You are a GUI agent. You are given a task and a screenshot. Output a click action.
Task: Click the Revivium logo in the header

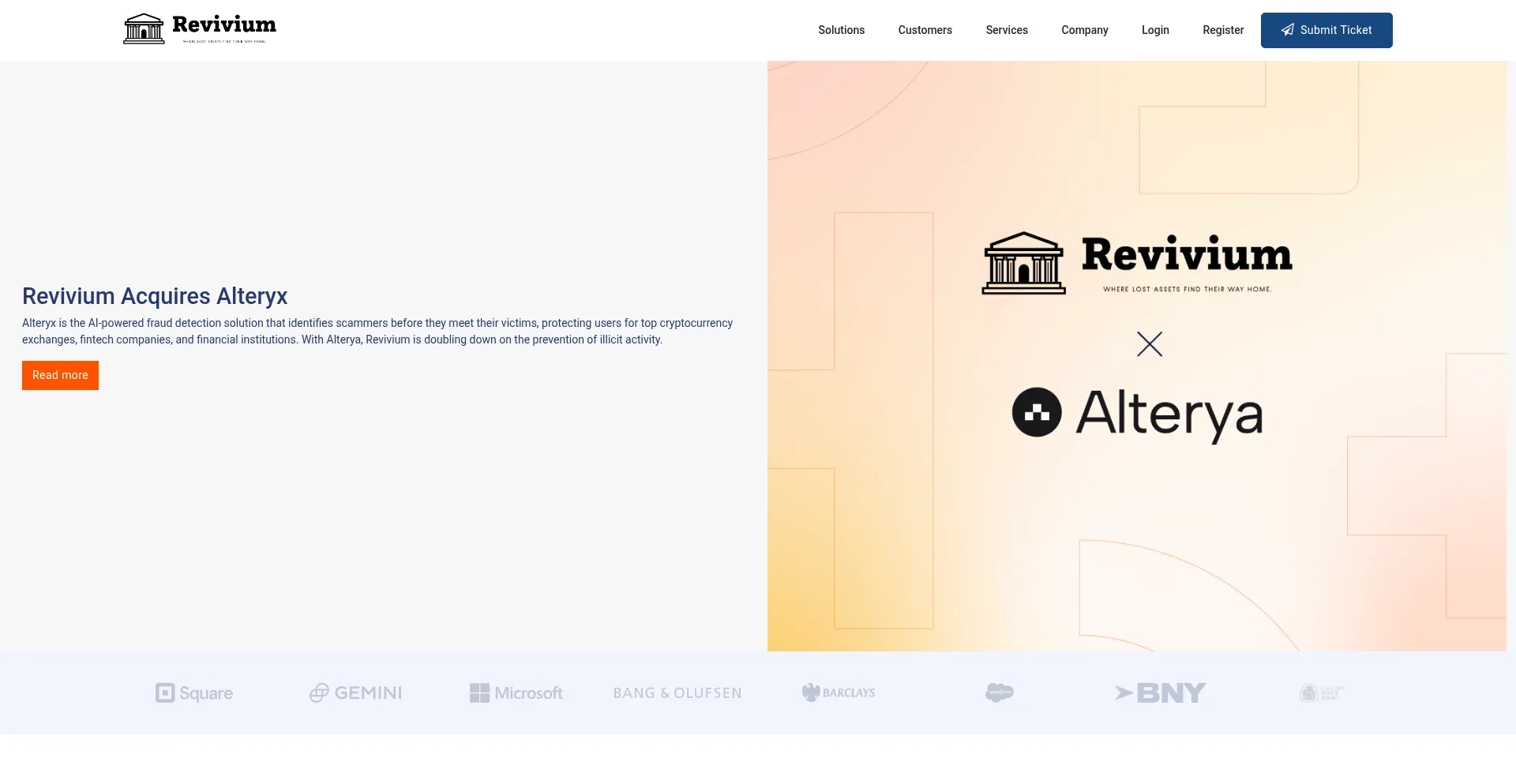coord(200,29)
